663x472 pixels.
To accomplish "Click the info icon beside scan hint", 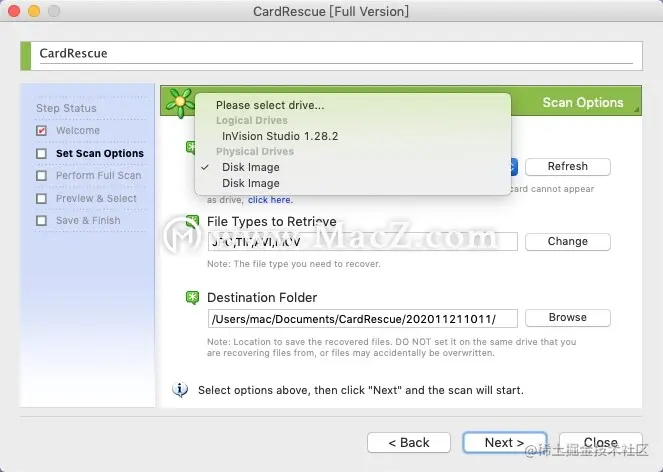I will click(180, 389).
